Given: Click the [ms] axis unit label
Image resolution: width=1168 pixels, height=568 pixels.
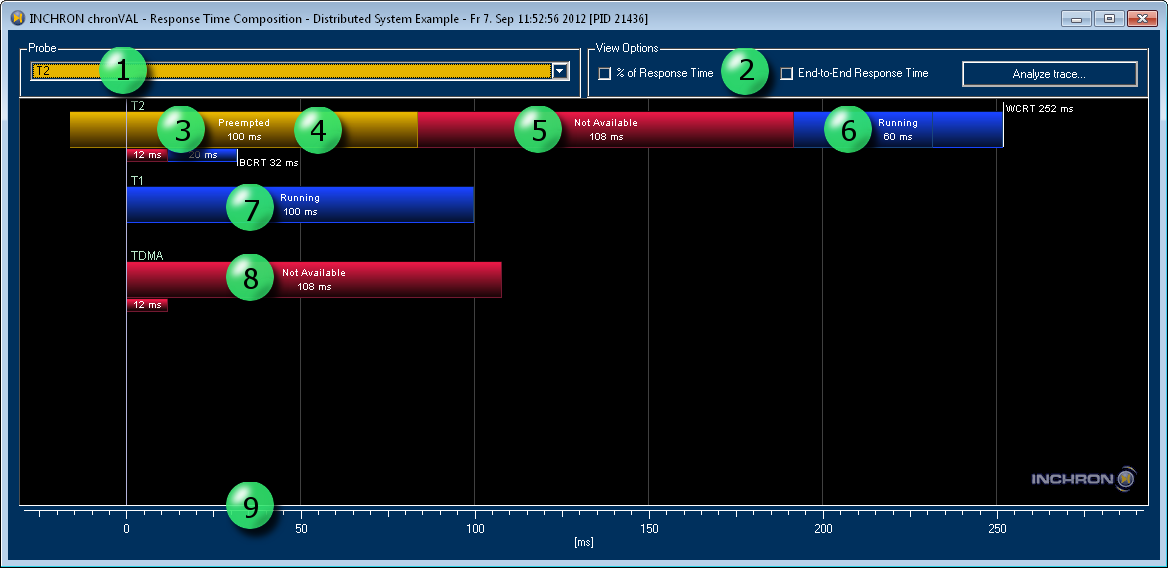Looking at the screenshot, I should click(x=584, y=543).
